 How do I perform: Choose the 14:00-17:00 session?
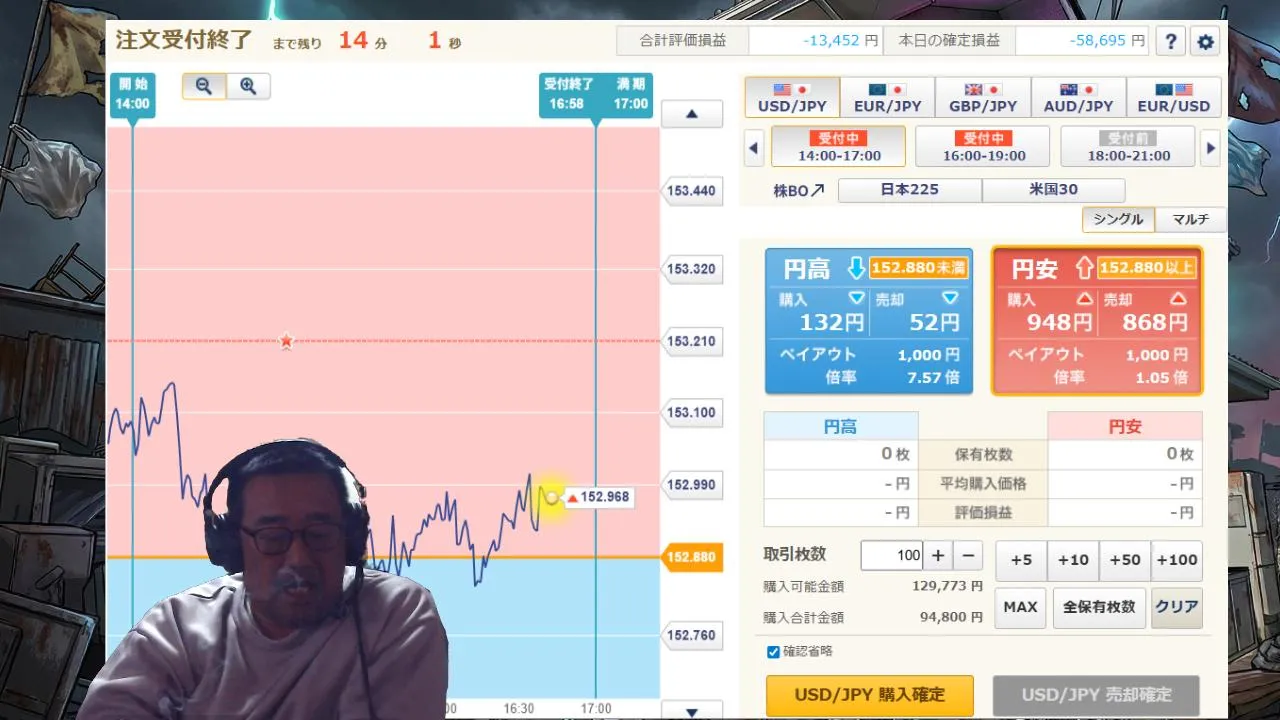pyautogui.click(x=839, y=146)
